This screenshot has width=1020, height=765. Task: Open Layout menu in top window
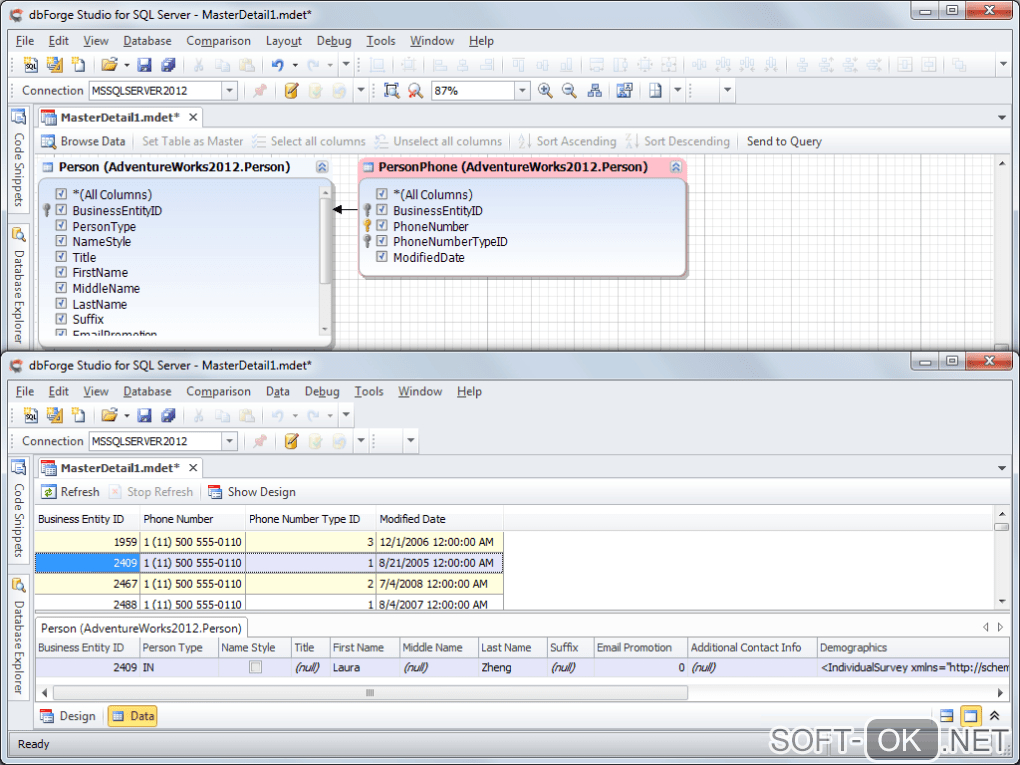(x=284, y=41)
